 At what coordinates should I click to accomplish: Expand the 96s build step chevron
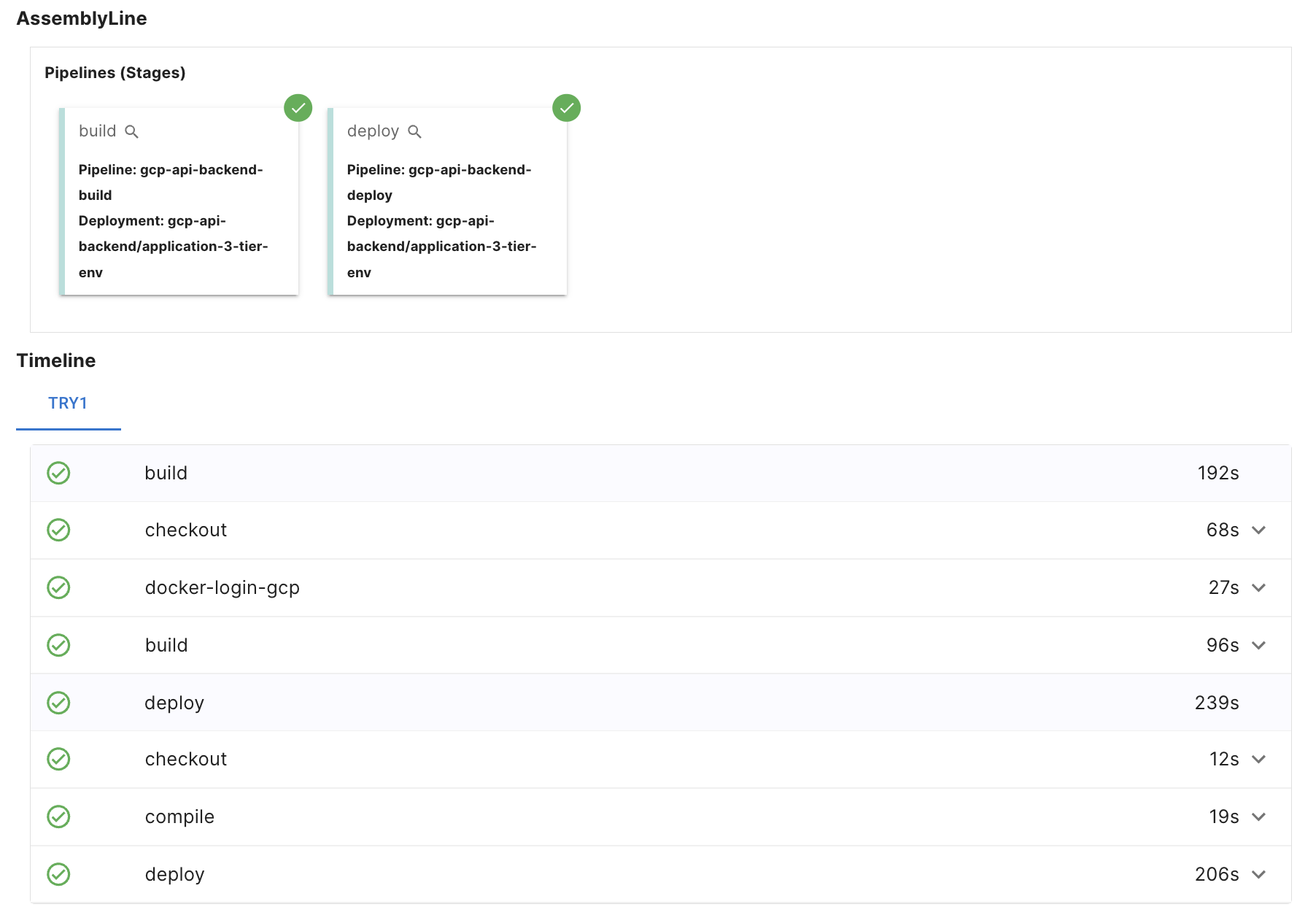pyautogui.click(x=1258, y=646)
